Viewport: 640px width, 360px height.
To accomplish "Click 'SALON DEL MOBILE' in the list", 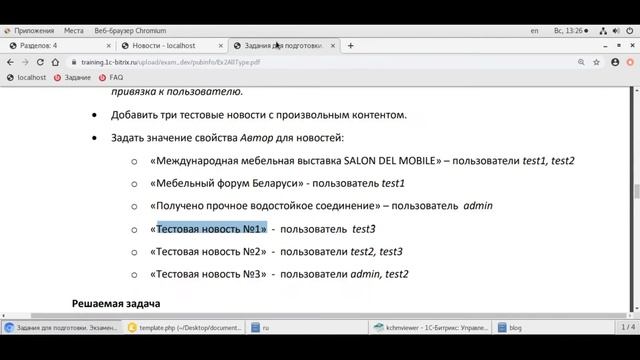I will 389,161.
